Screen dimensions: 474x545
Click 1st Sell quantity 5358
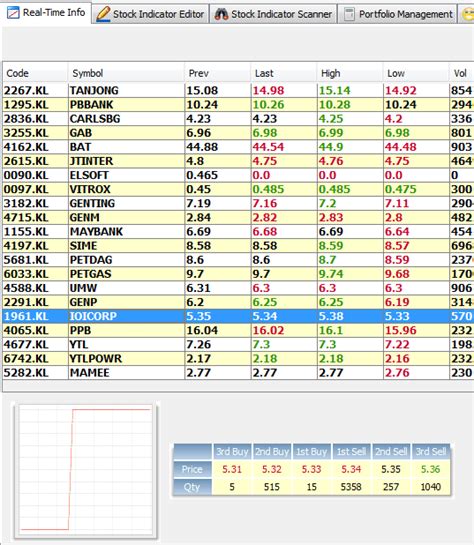(351, 487)
